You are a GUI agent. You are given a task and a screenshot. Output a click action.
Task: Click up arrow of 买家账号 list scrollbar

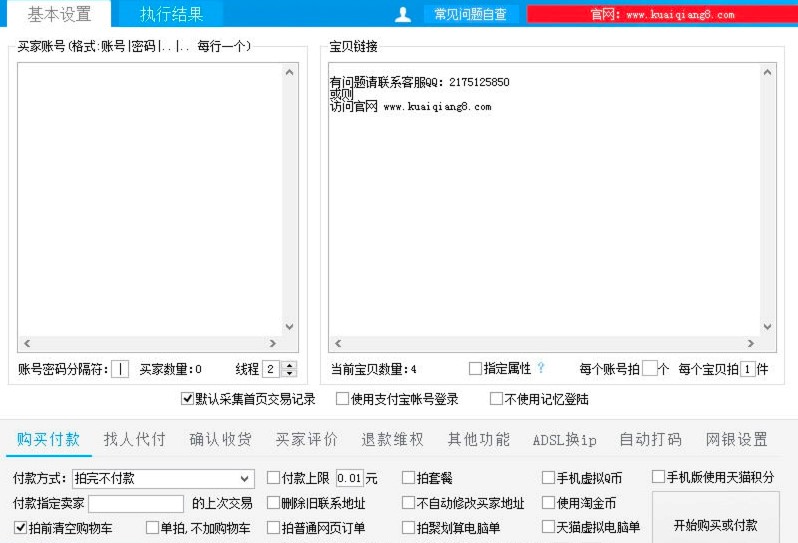pyautogui.click(x=290, y=72)
